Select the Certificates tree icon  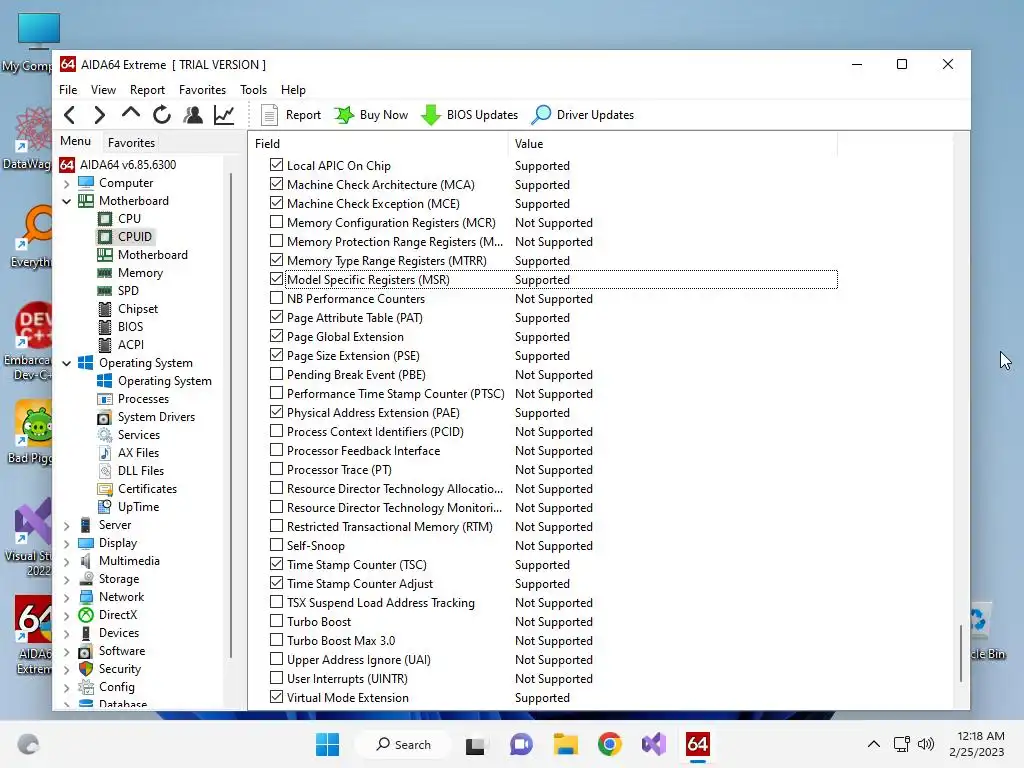(x=104, y=488)
